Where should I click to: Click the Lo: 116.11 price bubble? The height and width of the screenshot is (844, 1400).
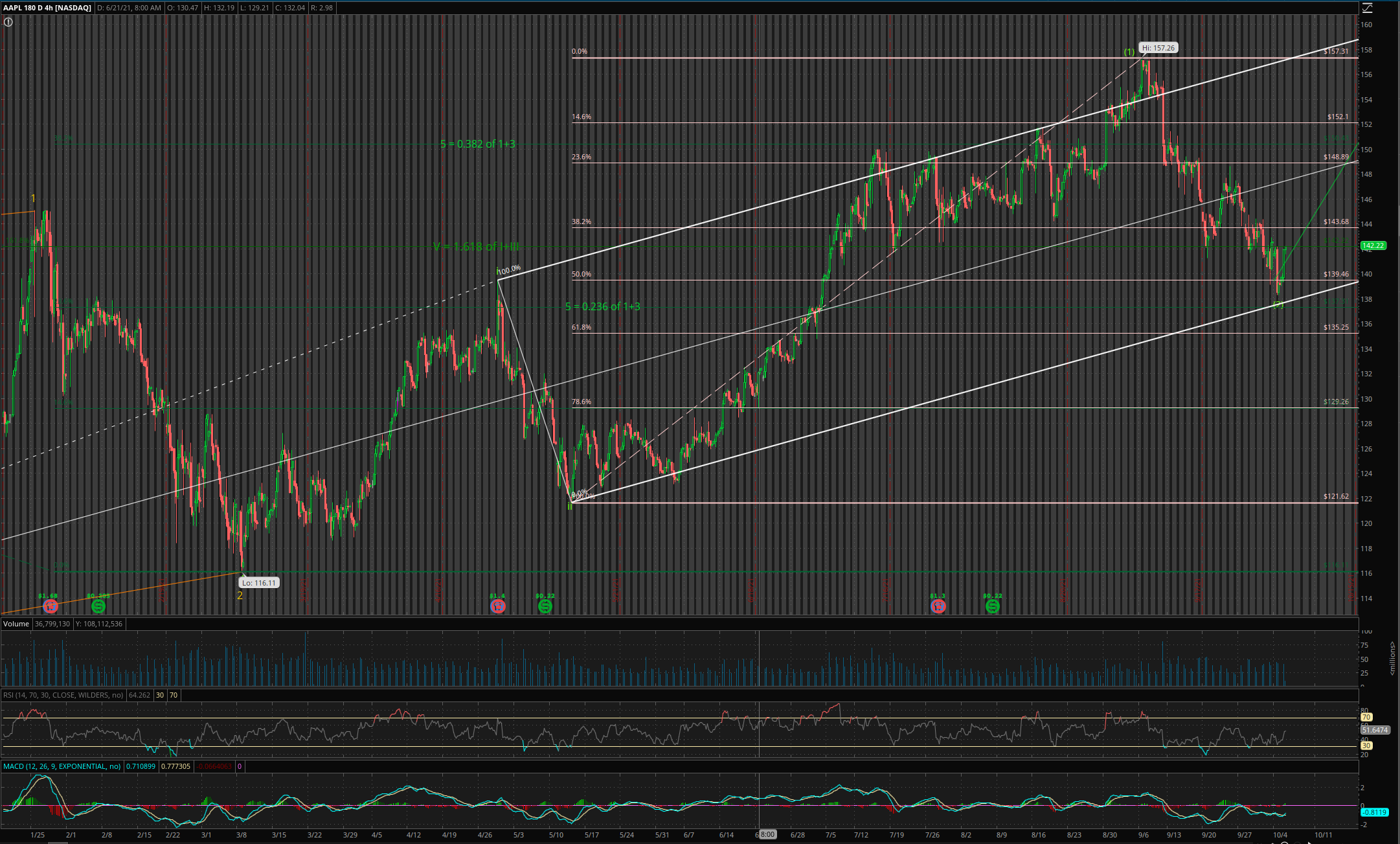[x=258, y=583]
